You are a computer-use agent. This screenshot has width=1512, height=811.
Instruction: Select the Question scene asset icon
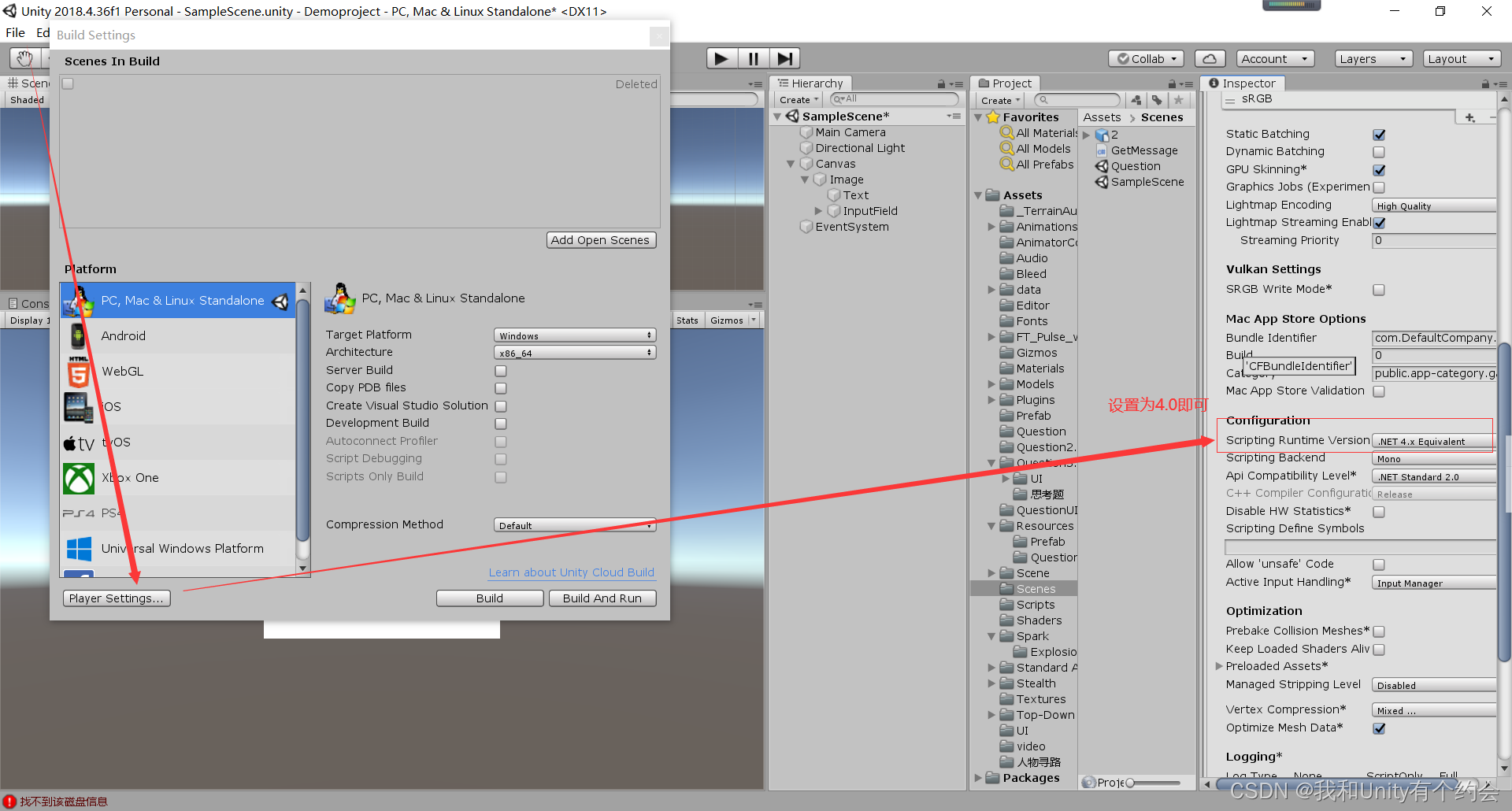tap(1102, 166)
